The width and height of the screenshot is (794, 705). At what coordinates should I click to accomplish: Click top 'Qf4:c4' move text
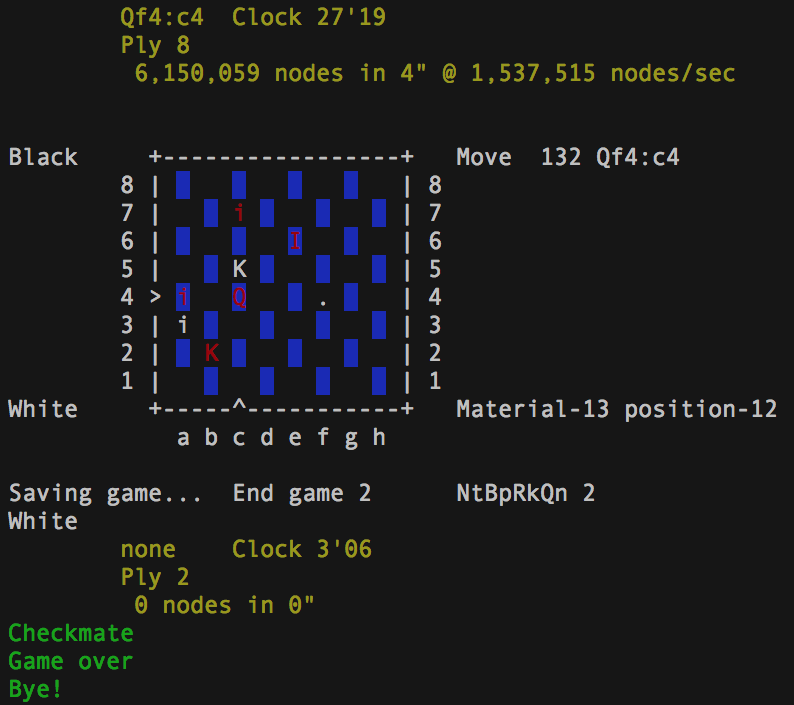(x=162, y=17)
